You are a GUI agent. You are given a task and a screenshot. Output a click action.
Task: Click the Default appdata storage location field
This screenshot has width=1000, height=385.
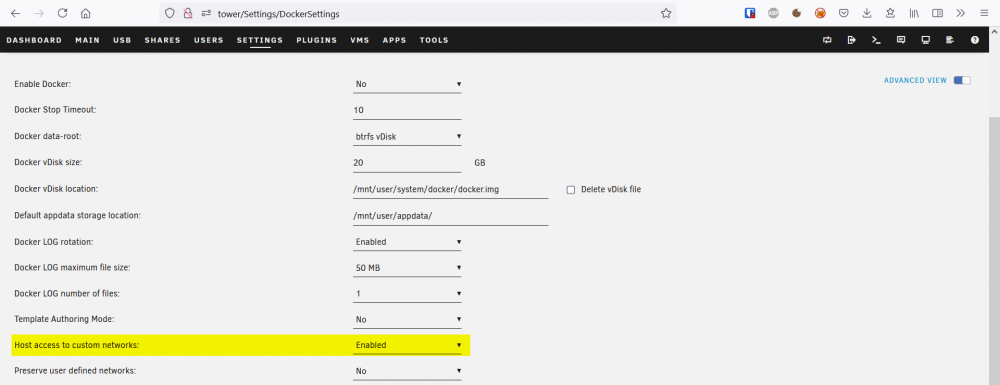[450, 215]
